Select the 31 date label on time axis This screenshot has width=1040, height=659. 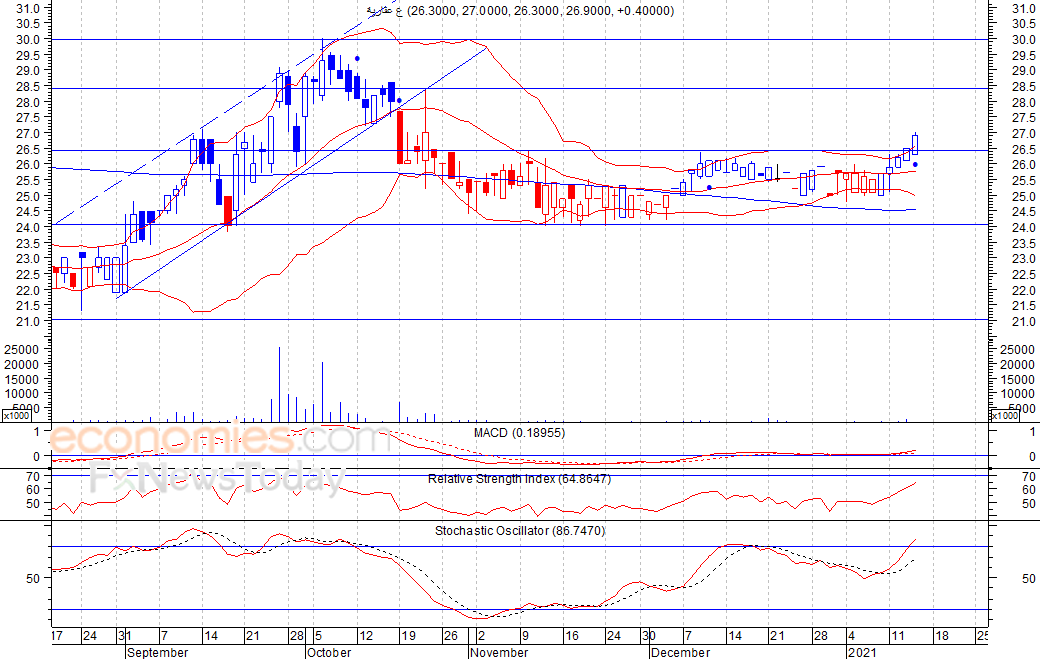point(125,636)
